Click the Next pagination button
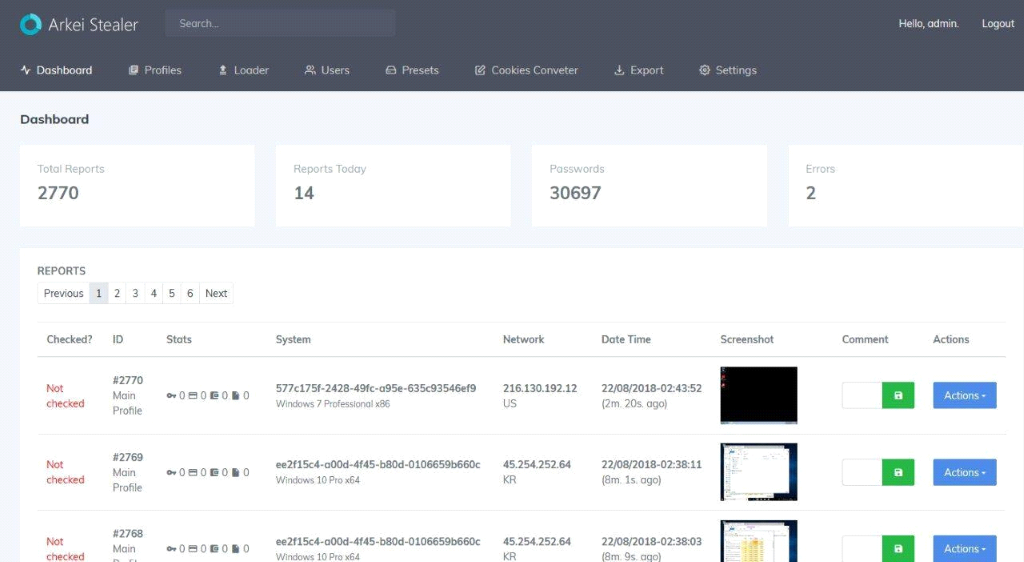1024x562 pixels. tap(216, 293)
